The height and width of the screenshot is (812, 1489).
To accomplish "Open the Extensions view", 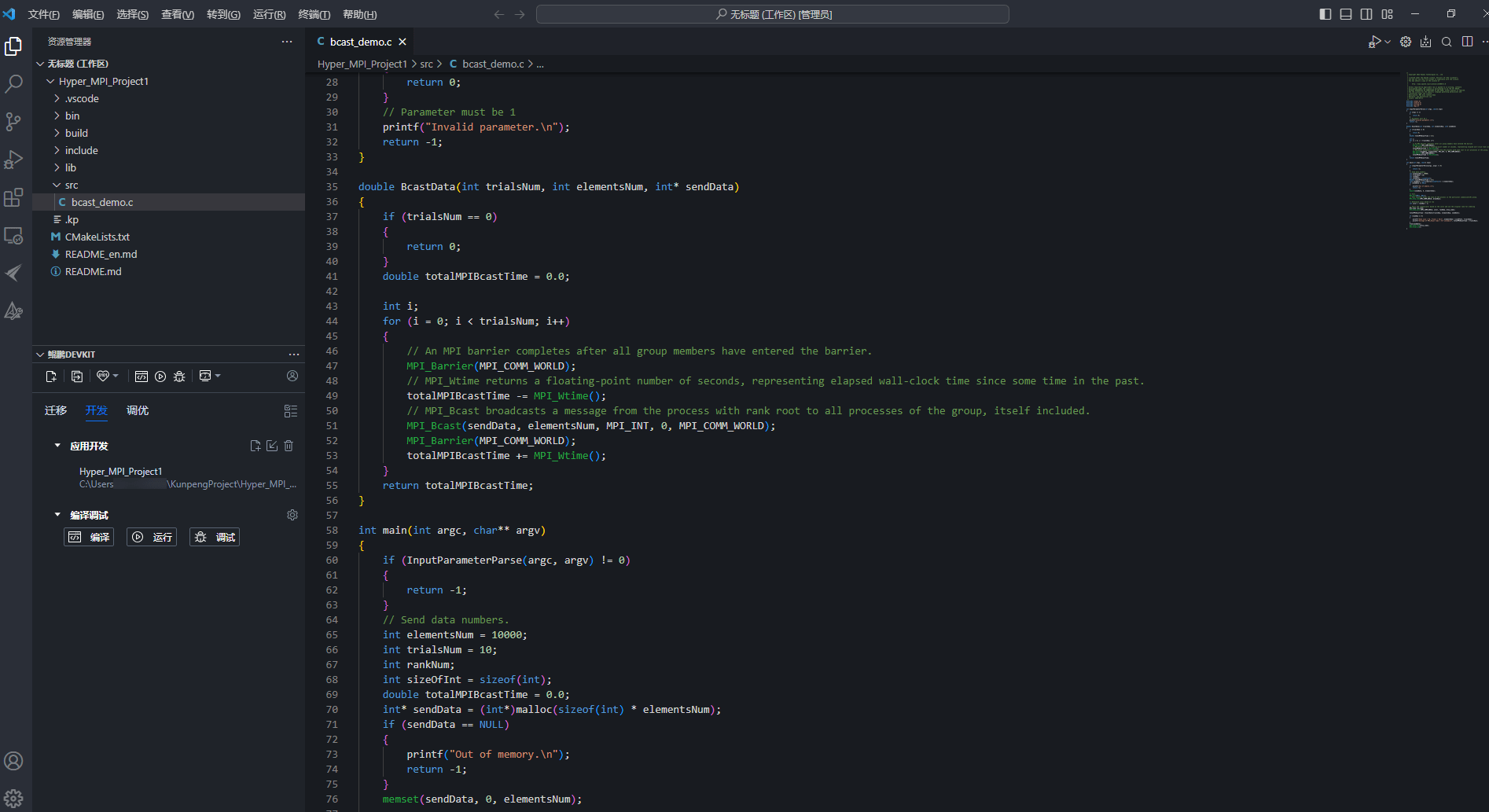I will point(13,197).
